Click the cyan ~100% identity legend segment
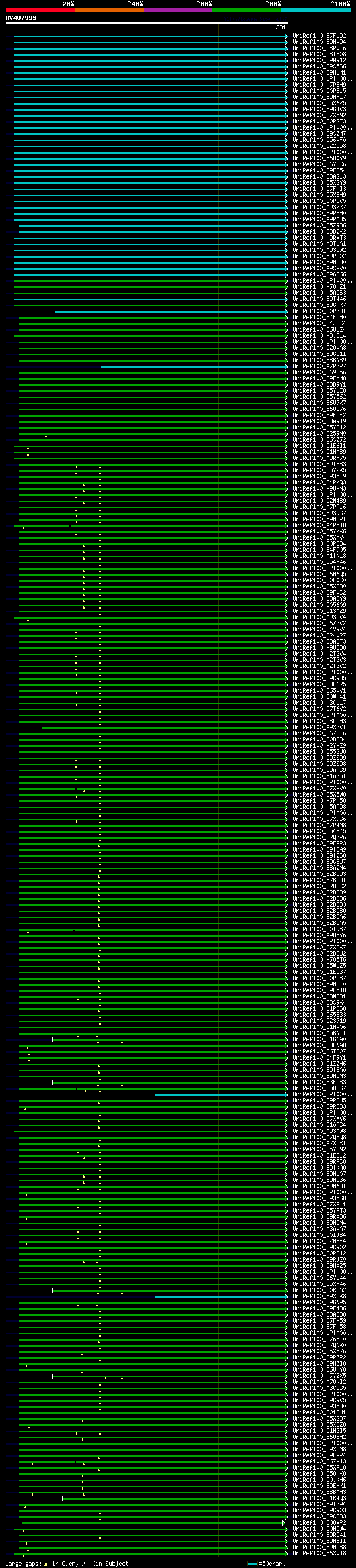The width and height of the screenshot is (356, 1568). click(x=316, y=10)
